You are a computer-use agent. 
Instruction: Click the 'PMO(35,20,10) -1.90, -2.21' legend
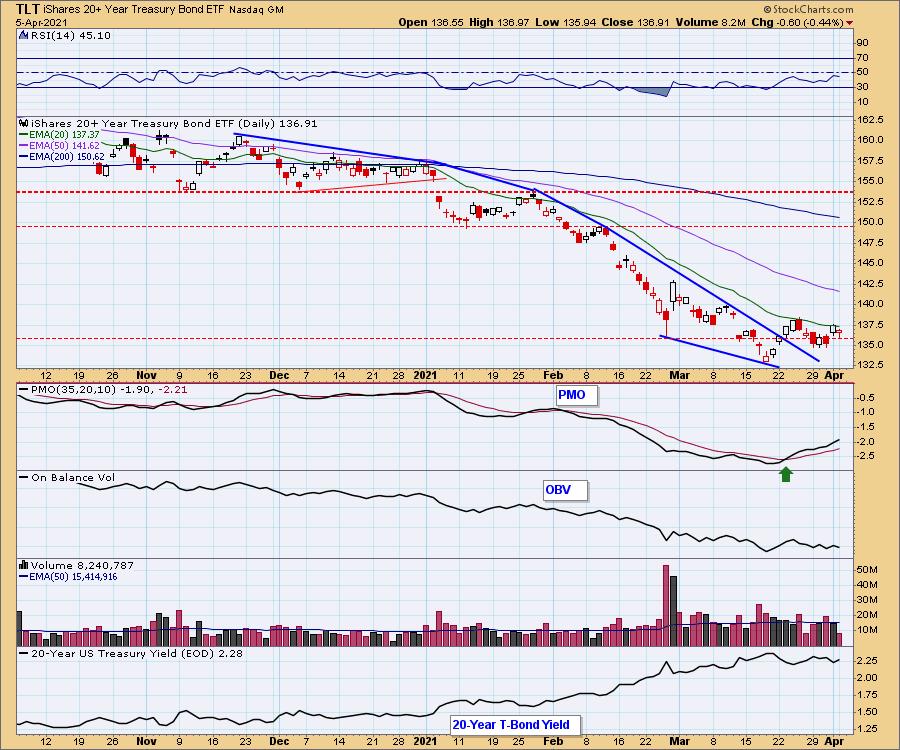(x=109, y=390)
